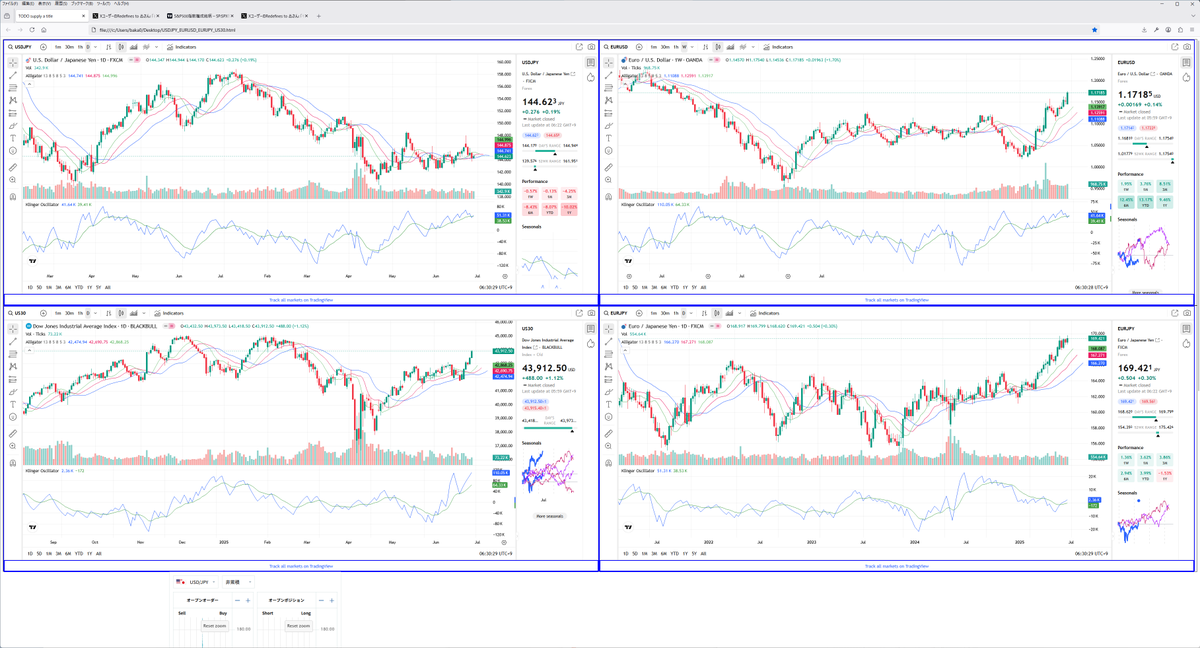
Task: Switch EURUSD chart to 30m interval
Action: click(x=665, y=47)
